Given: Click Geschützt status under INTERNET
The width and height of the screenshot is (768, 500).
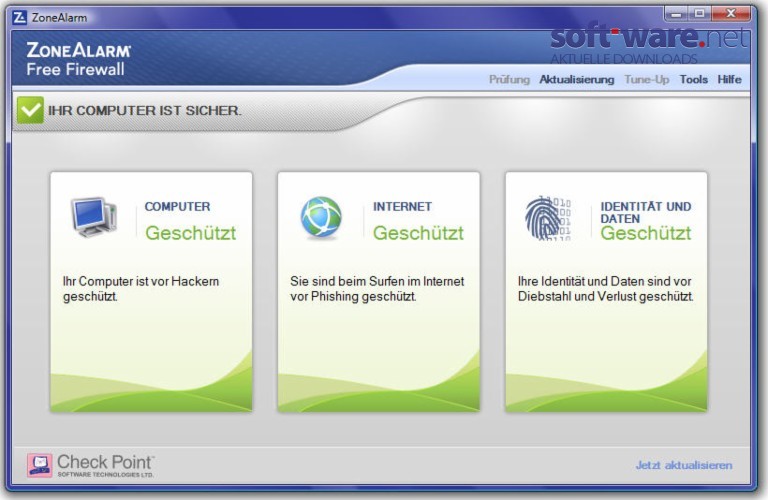Looking at the screenshot, I should tap(418, 233).
